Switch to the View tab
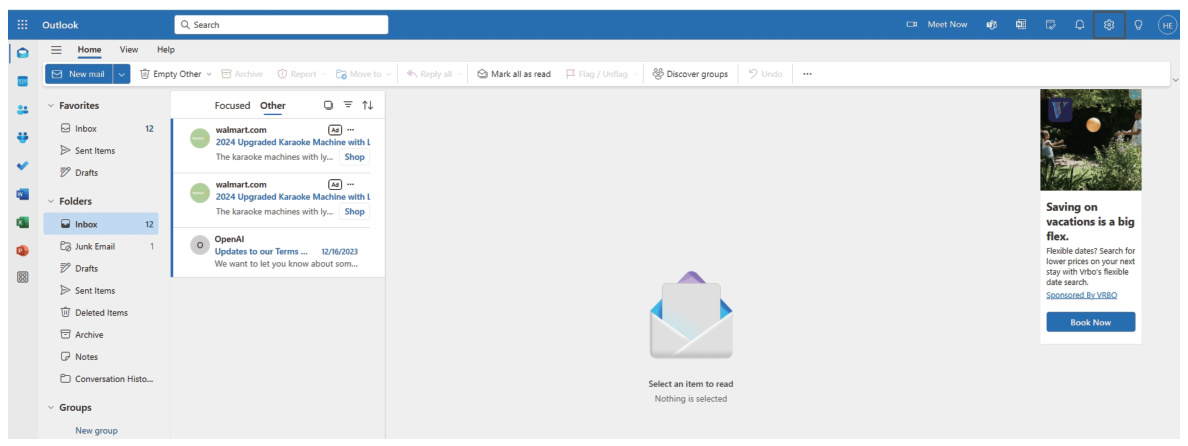Viewport: 1188px width, 446px height. [129, 50]
